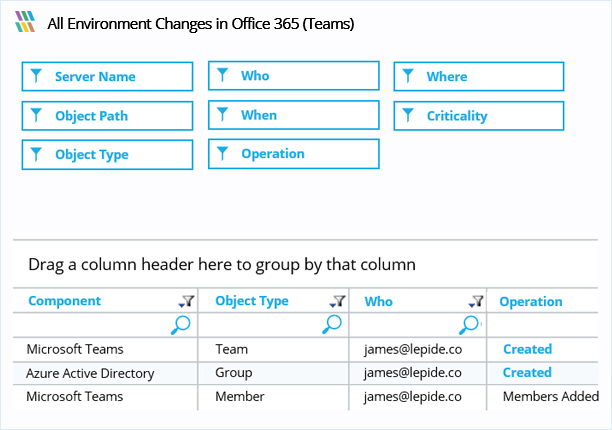Open the Criticality filter box
This screenshot has width=612, height=430.
(479, 116)
